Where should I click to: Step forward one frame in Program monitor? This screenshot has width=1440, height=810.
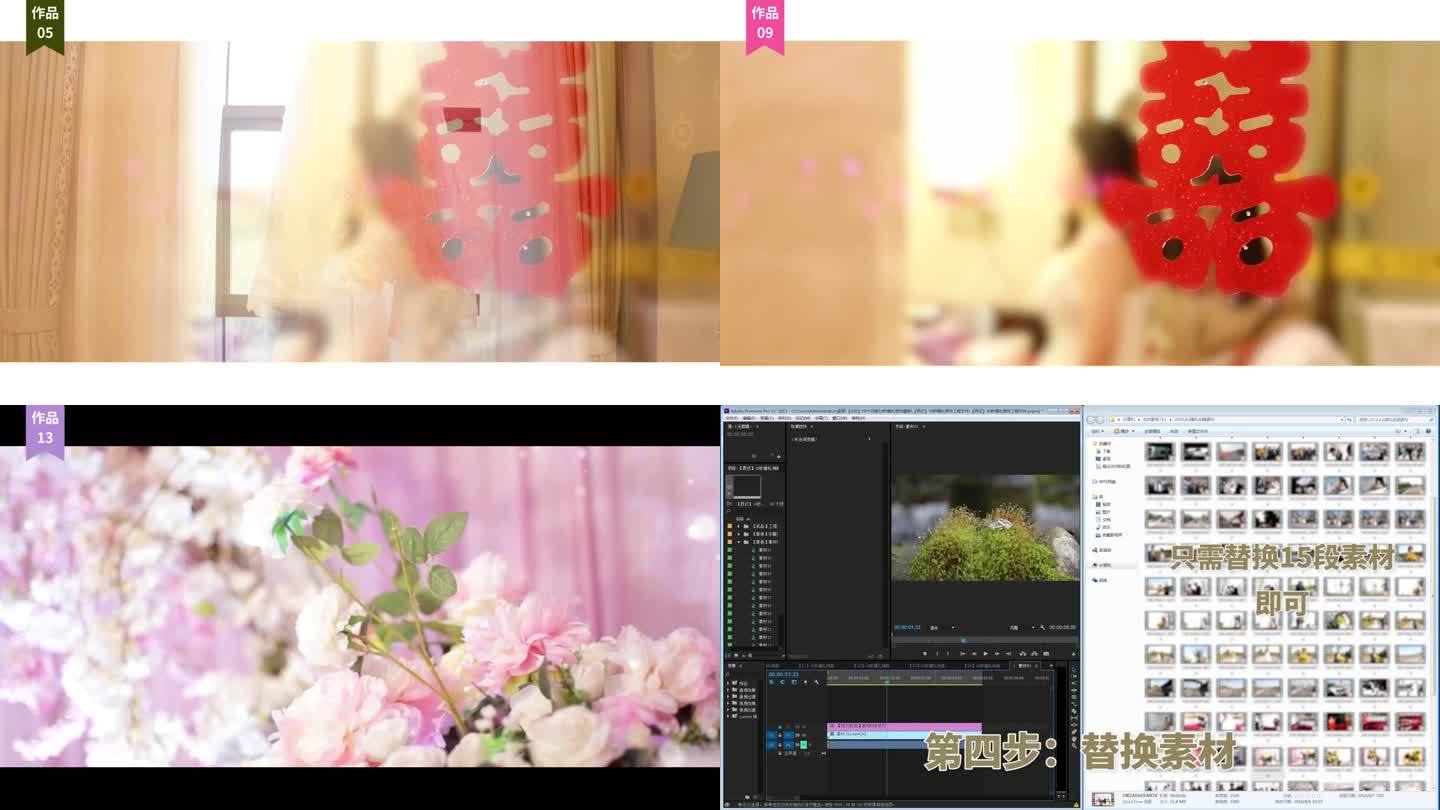pyautogui.click(x=997, y=654)
